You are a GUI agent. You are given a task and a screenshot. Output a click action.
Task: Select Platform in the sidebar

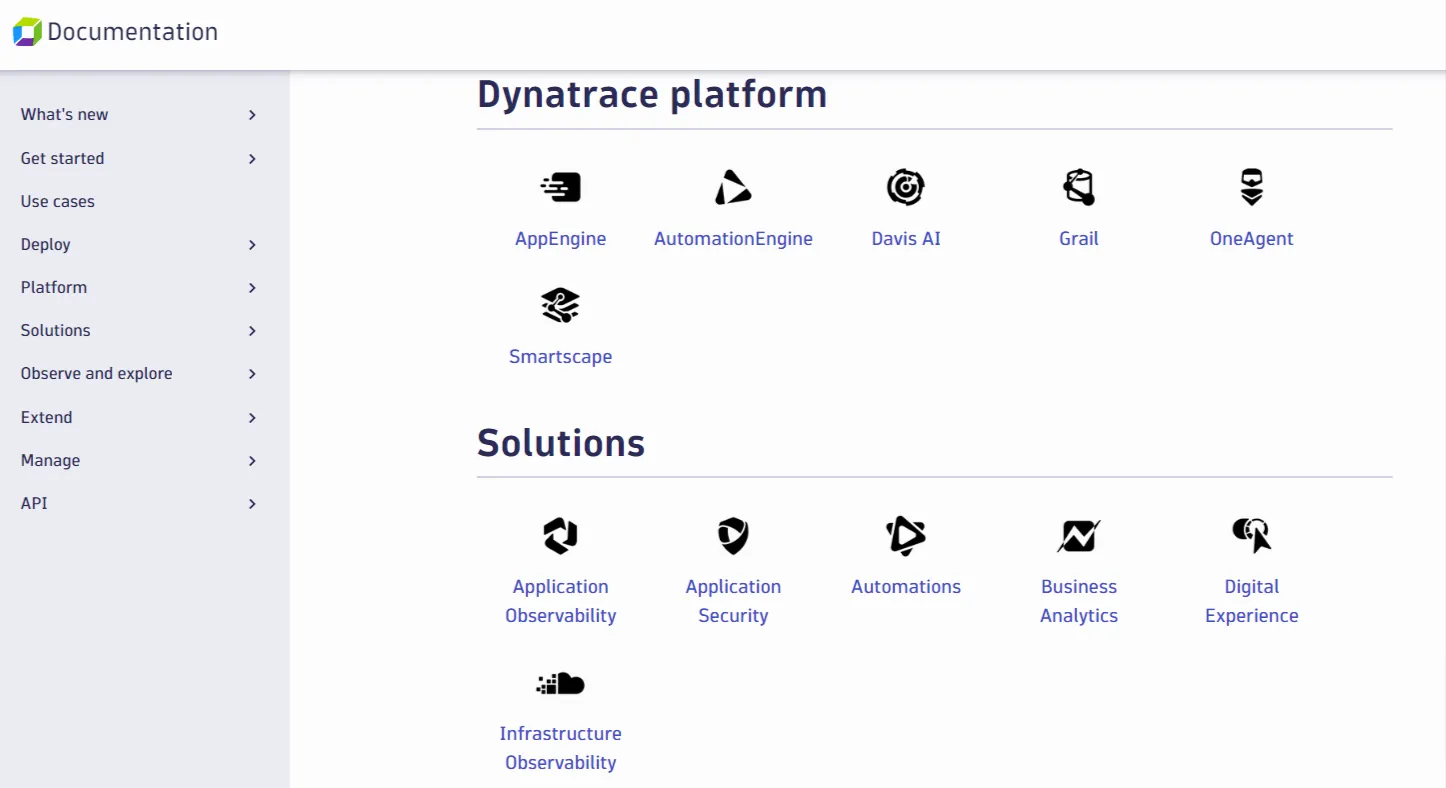pyautogui.click(x=54, y=287)
